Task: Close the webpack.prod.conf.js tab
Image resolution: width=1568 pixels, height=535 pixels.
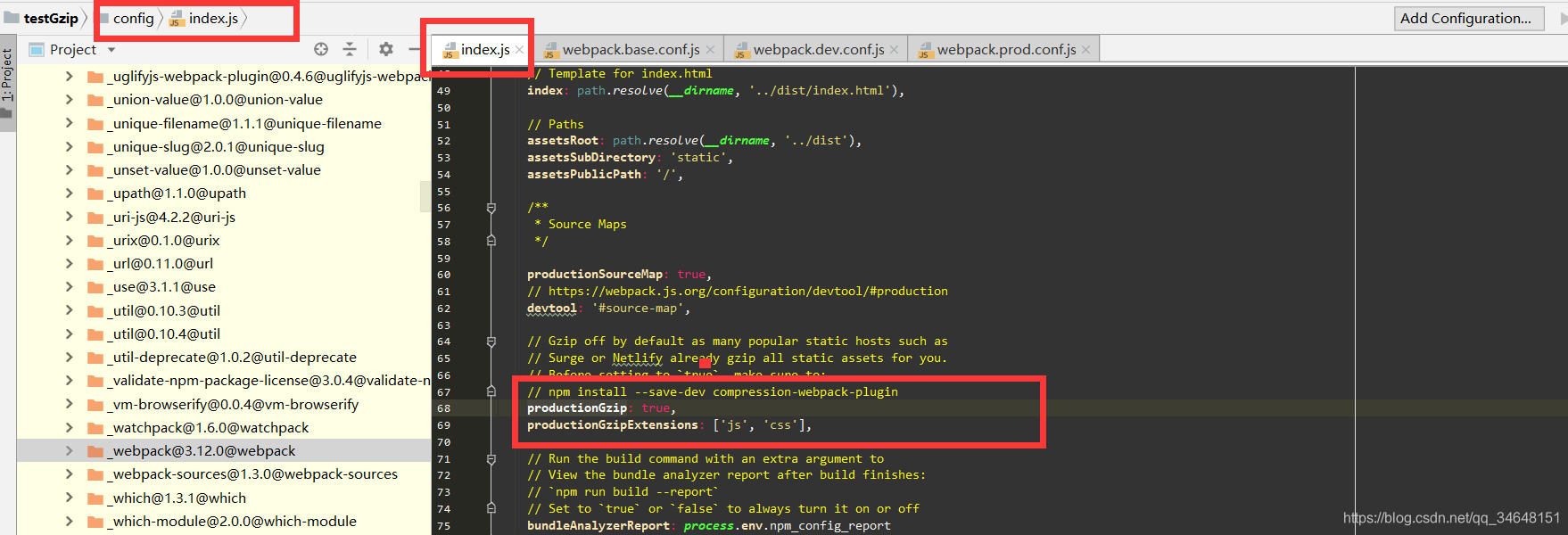Action: [x=1085, y=50]
